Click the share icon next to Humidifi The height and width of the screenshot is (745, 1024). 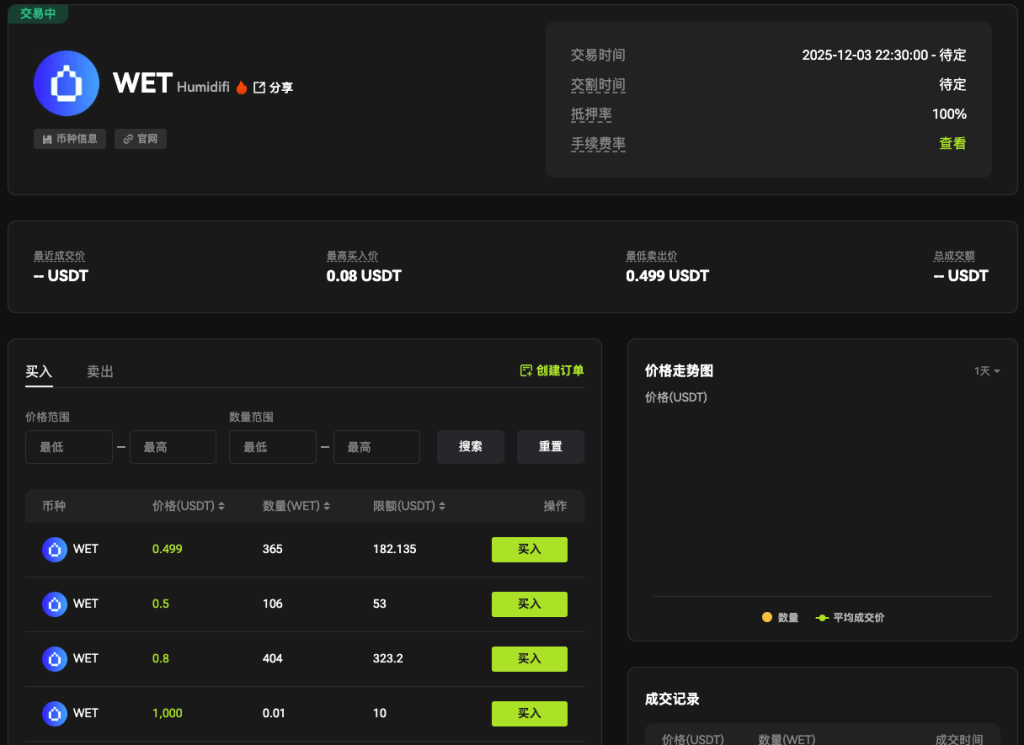(x=259, y=88)
